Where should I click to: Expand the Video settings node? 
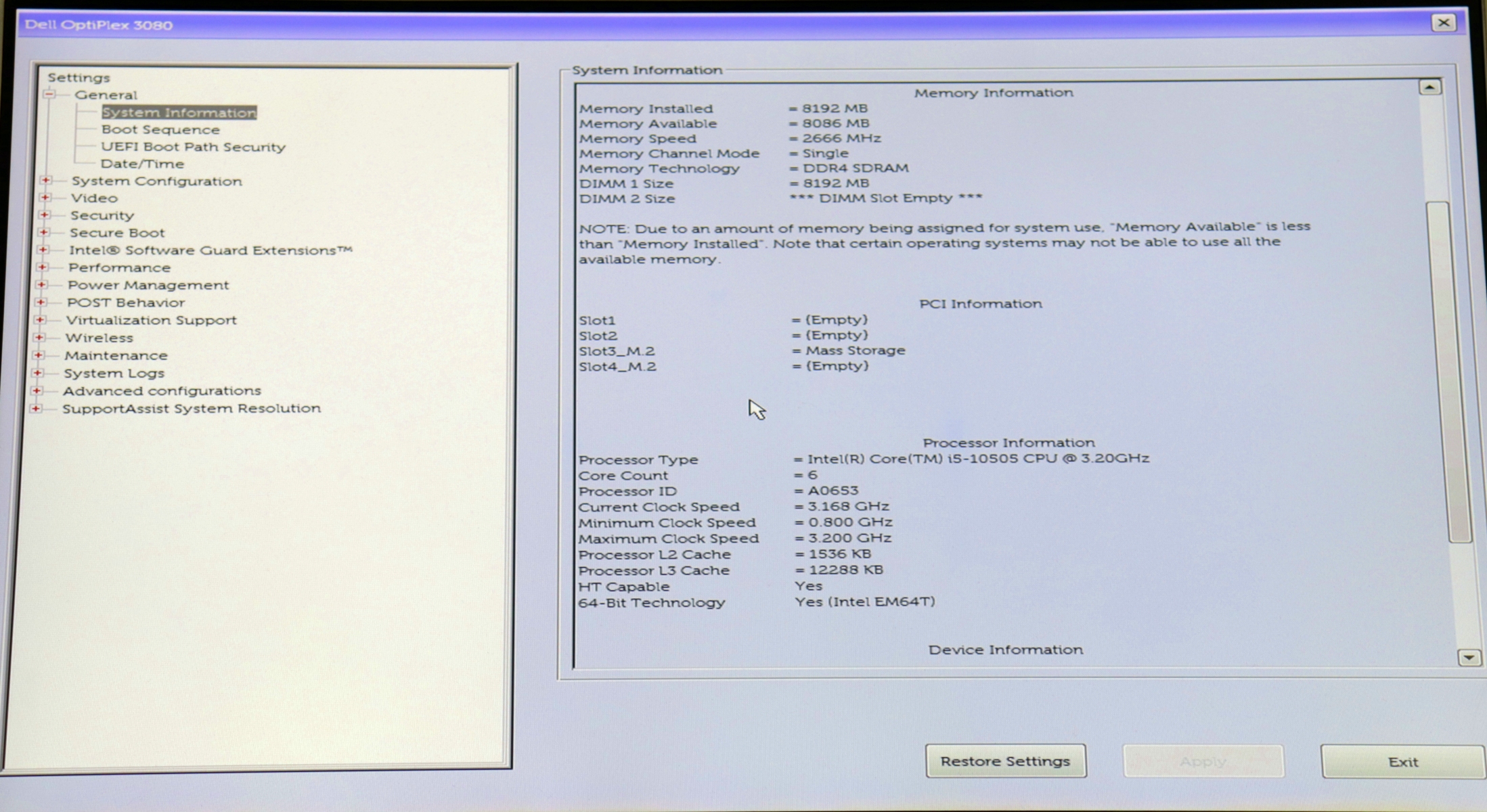tap(45, 198)
